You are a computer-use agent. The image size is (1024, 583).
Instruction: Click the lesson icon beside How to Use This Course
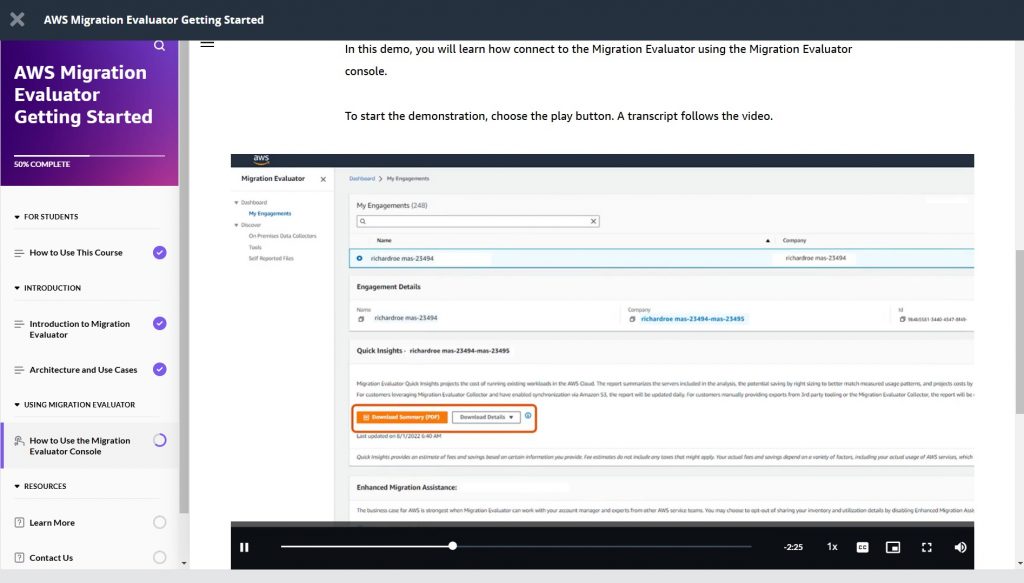point(19,253)
